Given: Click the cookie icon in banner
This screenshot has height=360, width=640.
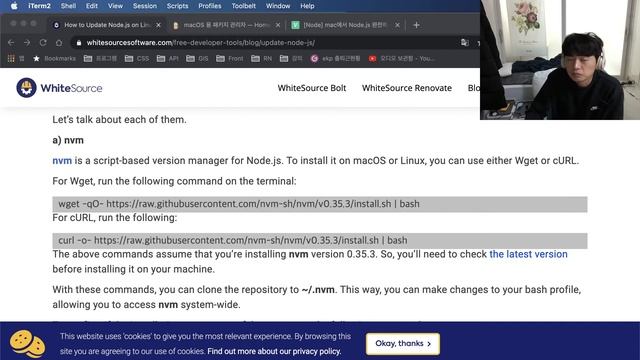Looking at the screenshot, I should point(27,344).
